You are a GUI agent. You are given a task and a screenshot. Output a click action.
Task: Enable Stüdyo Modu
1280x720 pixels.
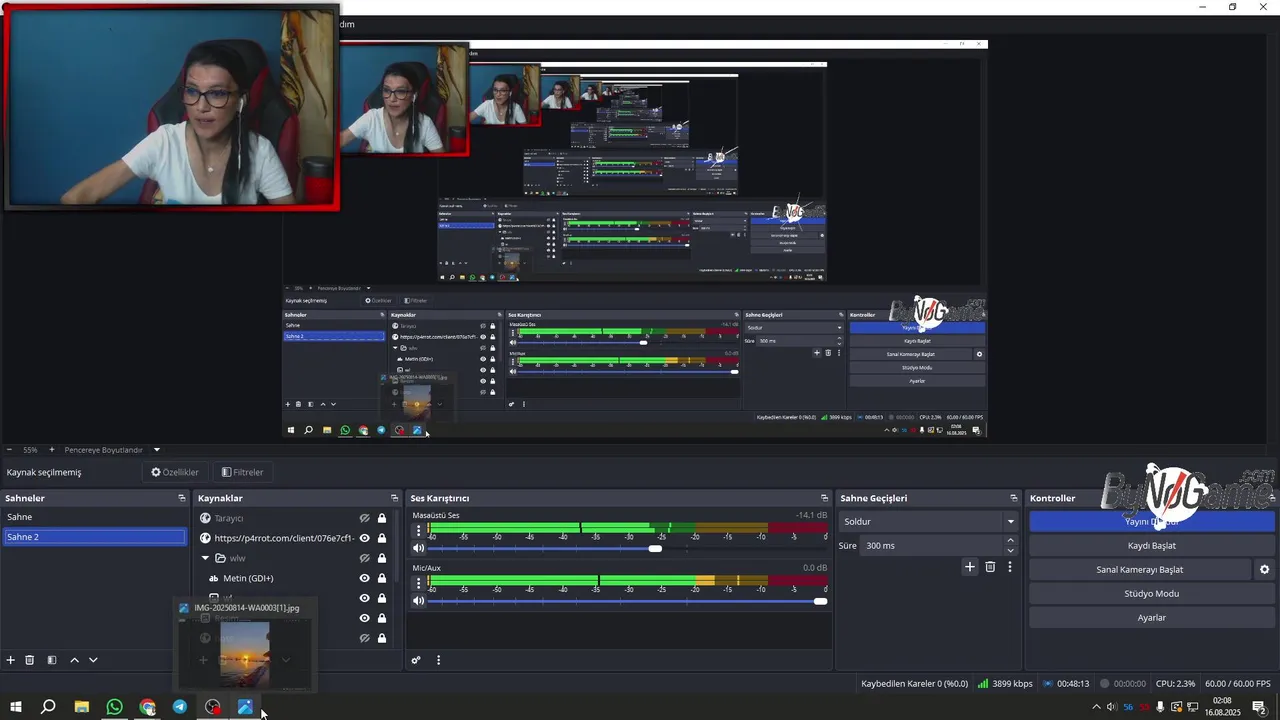pyautogui.click(x=1152, y=594)
